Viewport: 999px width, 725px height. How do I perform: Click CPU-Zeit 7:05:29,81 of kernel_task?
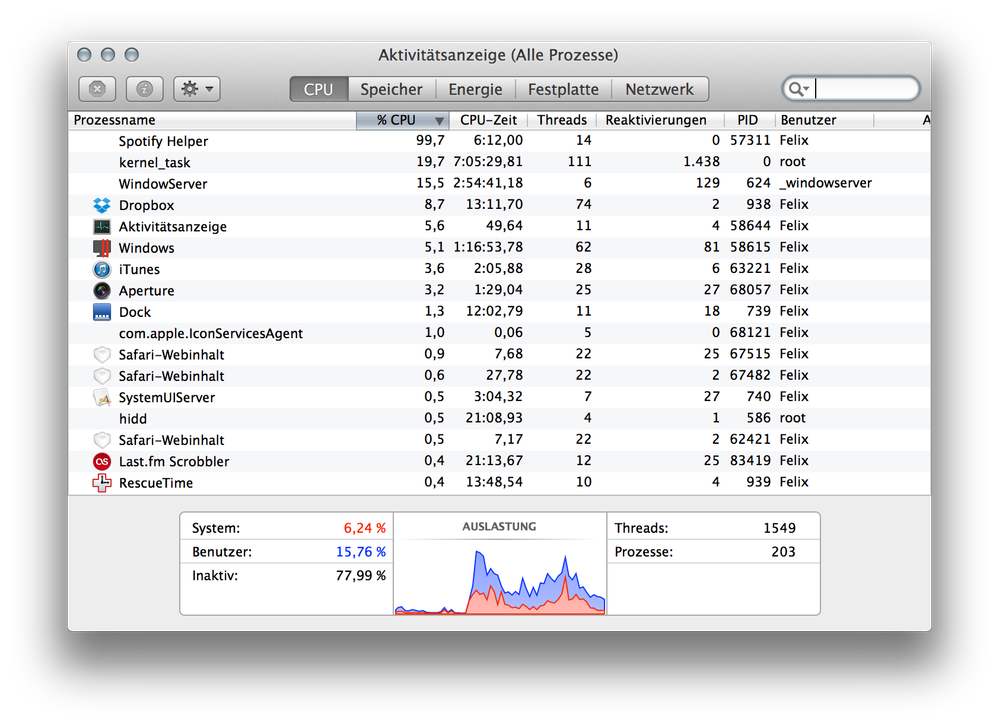[488, 162]
